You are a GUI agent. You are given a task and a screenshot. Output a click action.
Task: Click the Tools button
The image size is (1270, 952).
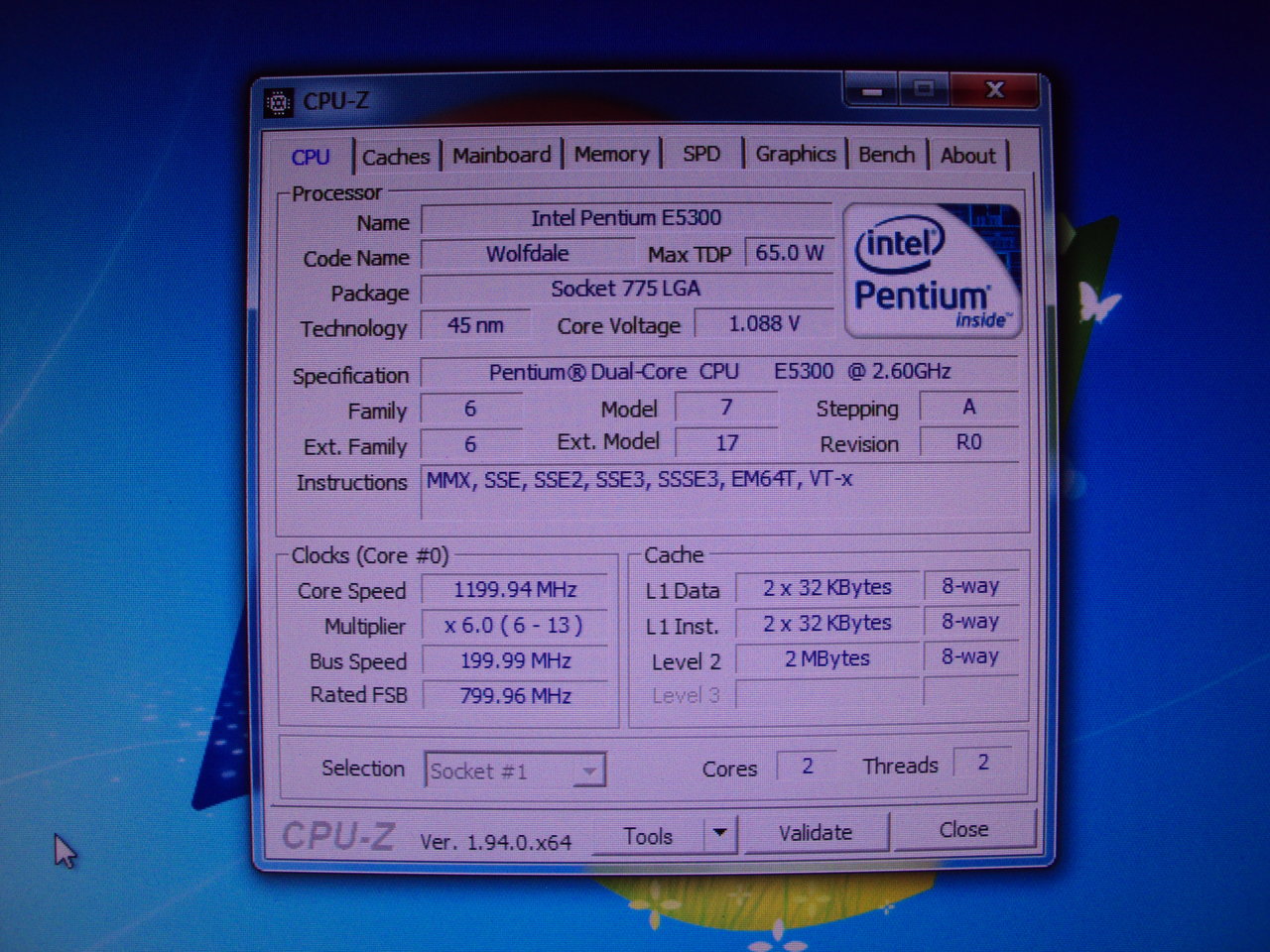coord(649,836)
